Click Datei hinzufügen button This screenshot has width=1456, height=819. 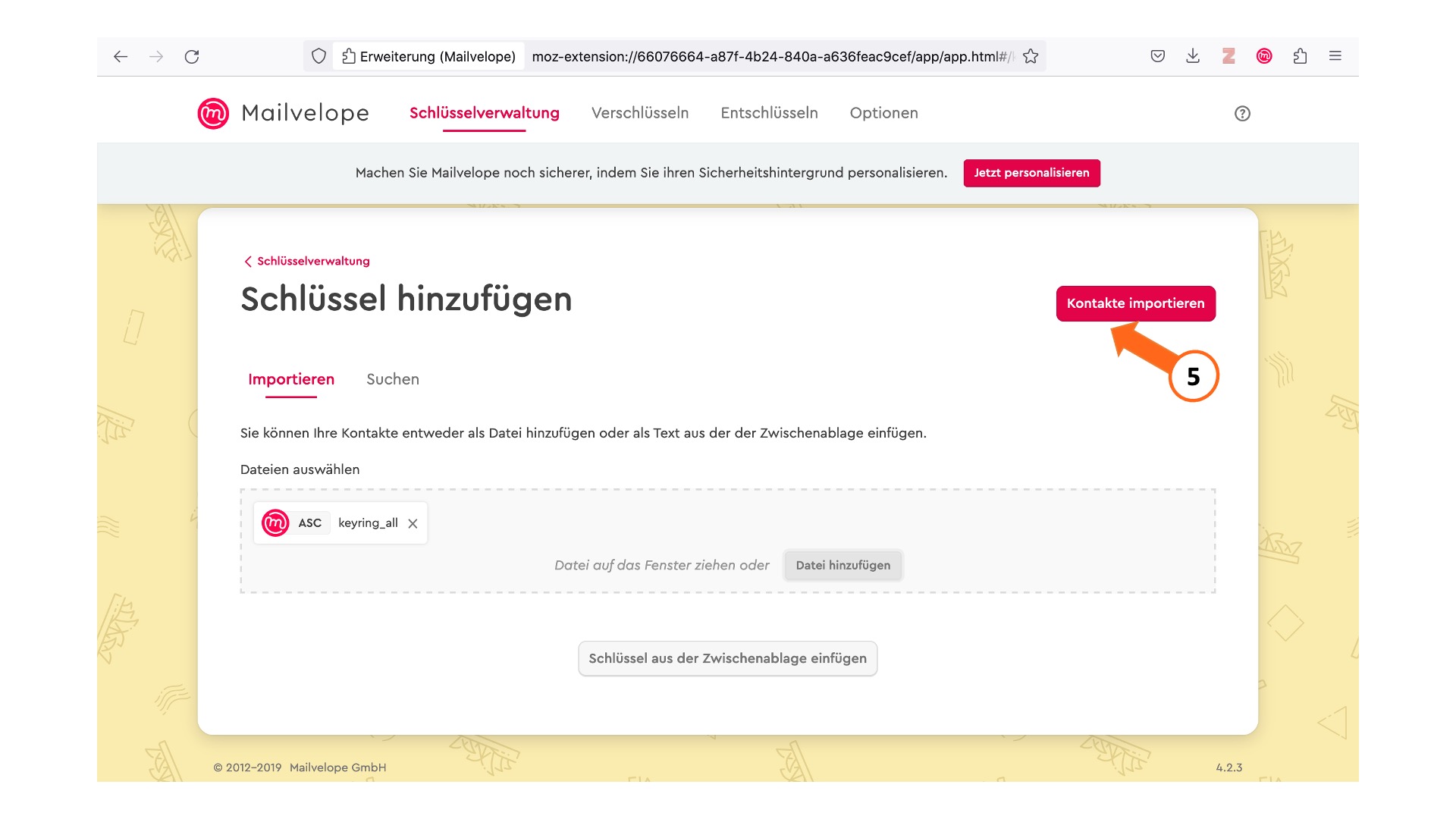pos(843,565)
